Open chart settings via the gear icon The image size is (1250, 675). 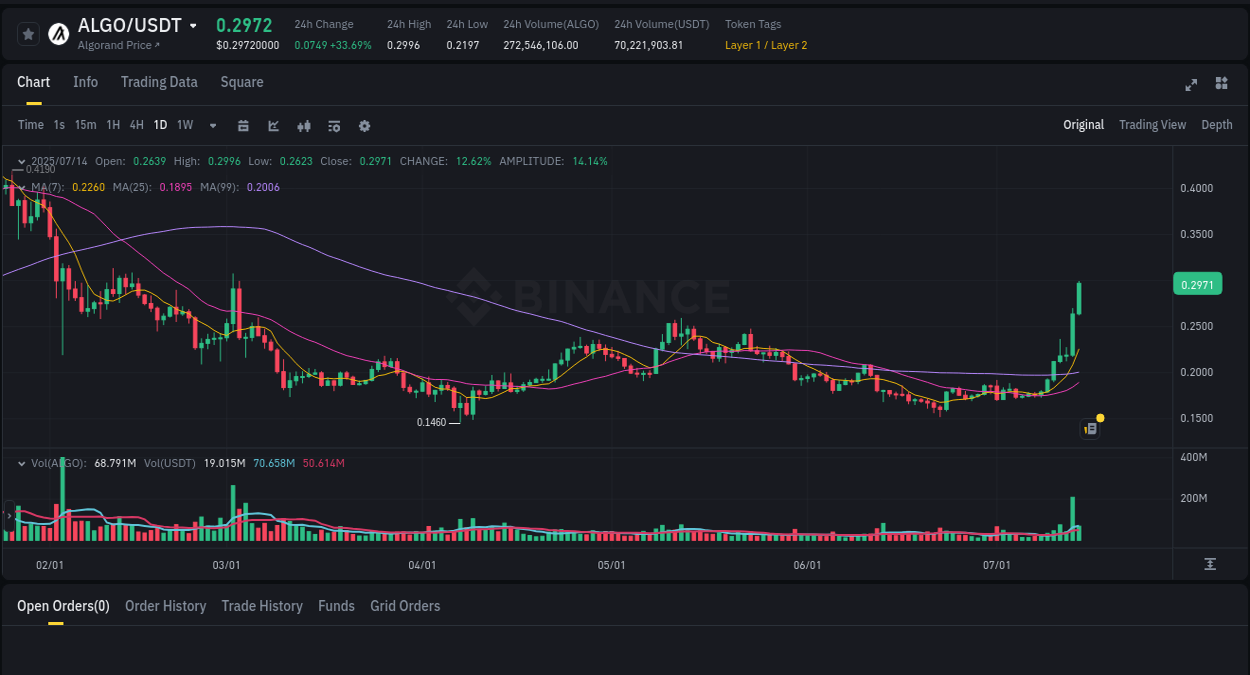click(x=364, y=125)
